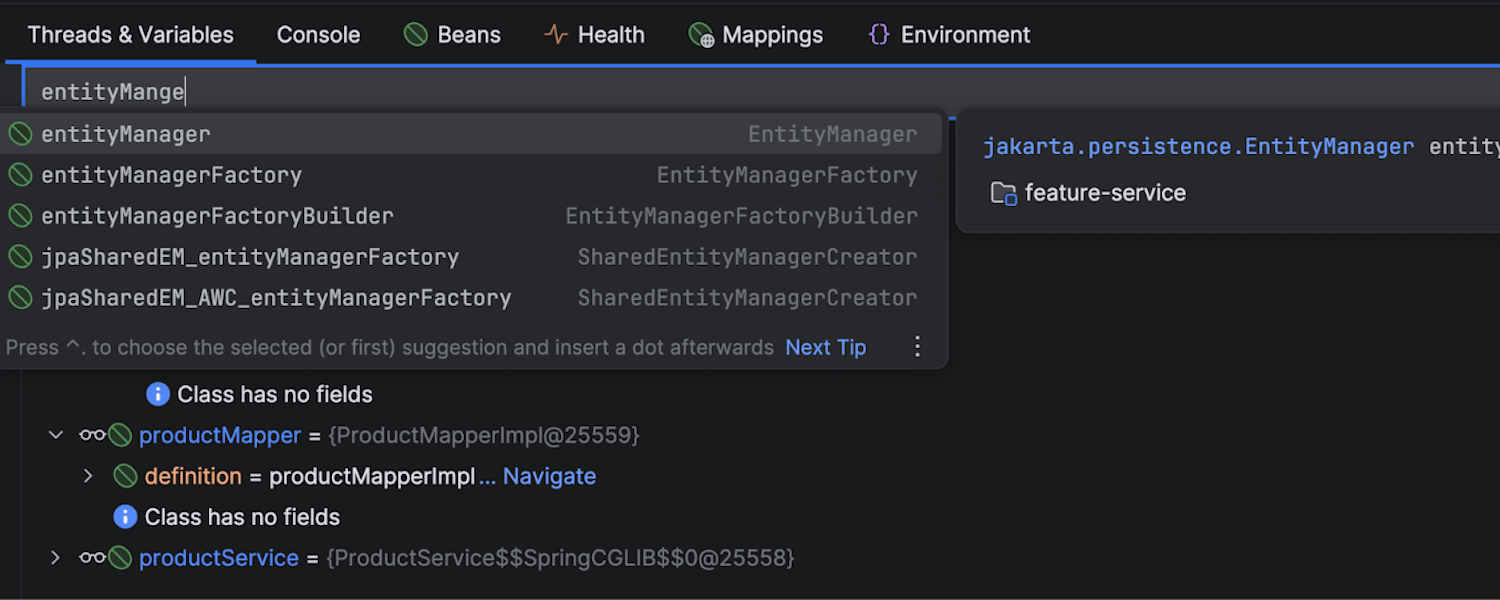Image resolution: width=1500 pixels, height=600 pixels.
Task: Click the bean icon beside entityManager suggestion
Action: (x=20, y=134)
